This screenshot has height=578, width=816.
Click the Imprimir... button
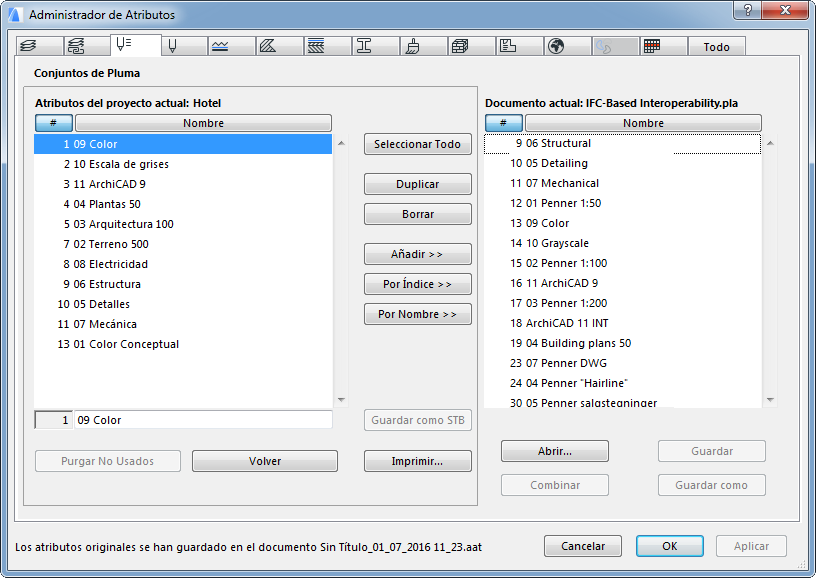(x=417, y=461)
